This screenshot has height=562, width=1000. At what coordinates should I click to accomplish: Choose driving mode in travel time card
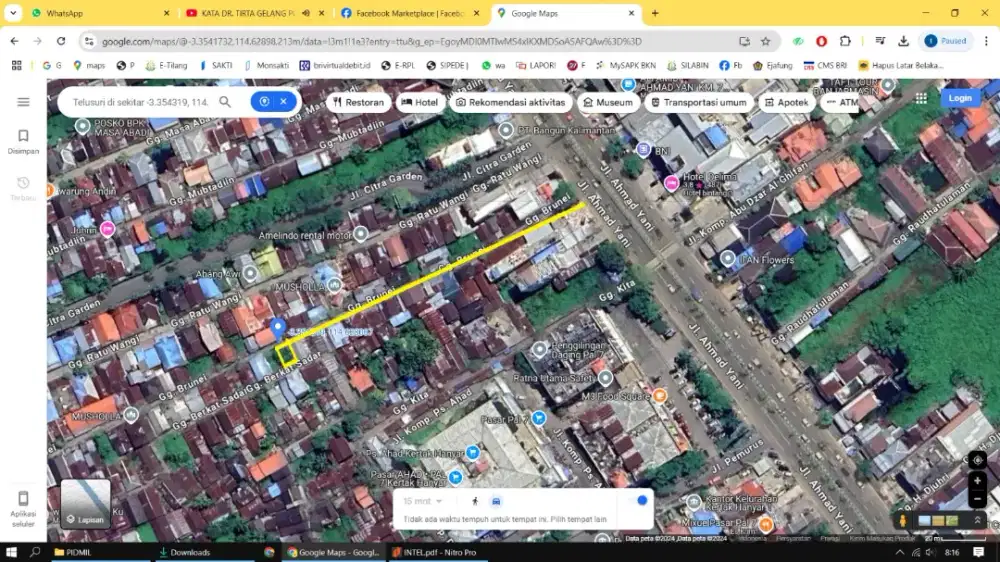pos(496,501)
